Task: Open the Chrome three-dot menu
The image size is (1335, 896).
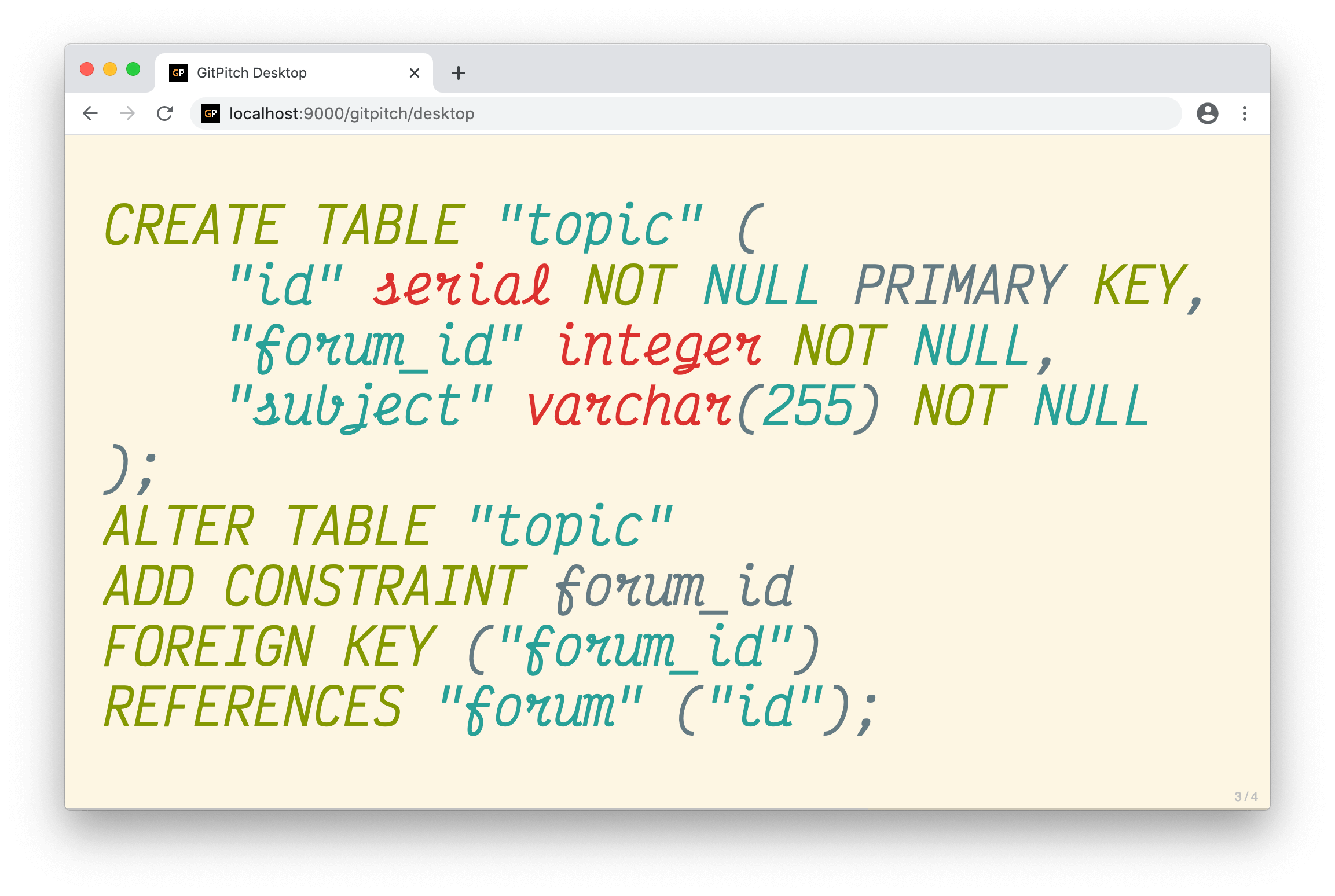Action: coord(1244,113)
